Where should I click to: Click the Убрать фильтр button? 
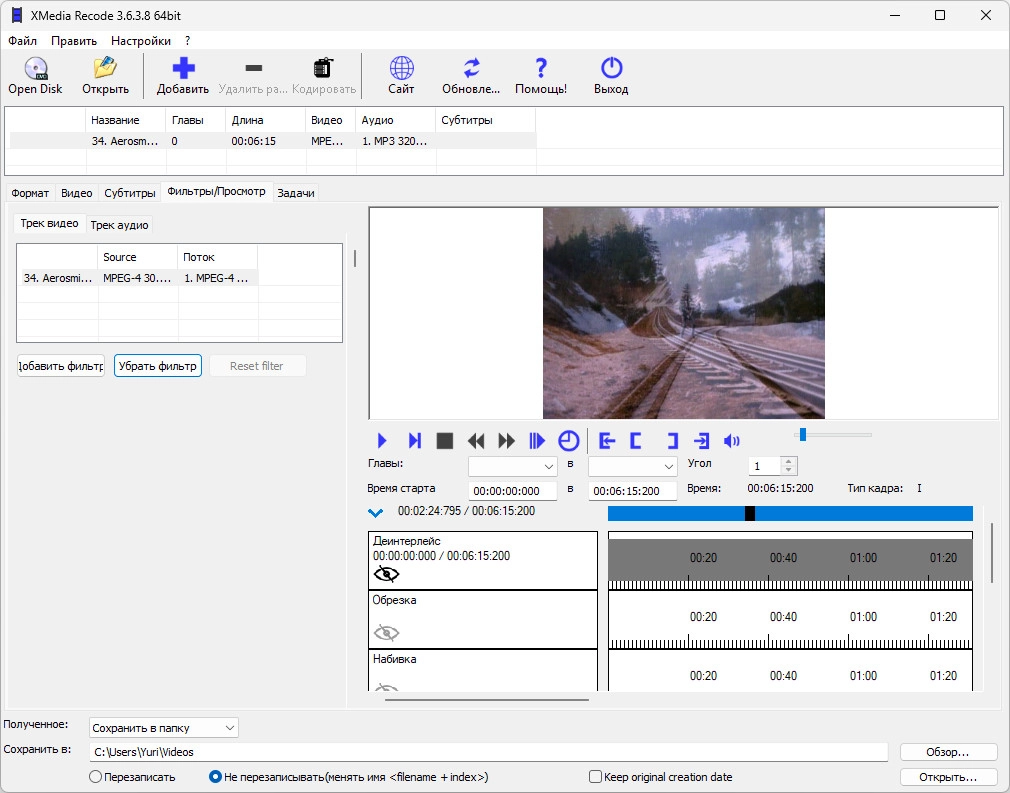point(158,366)
